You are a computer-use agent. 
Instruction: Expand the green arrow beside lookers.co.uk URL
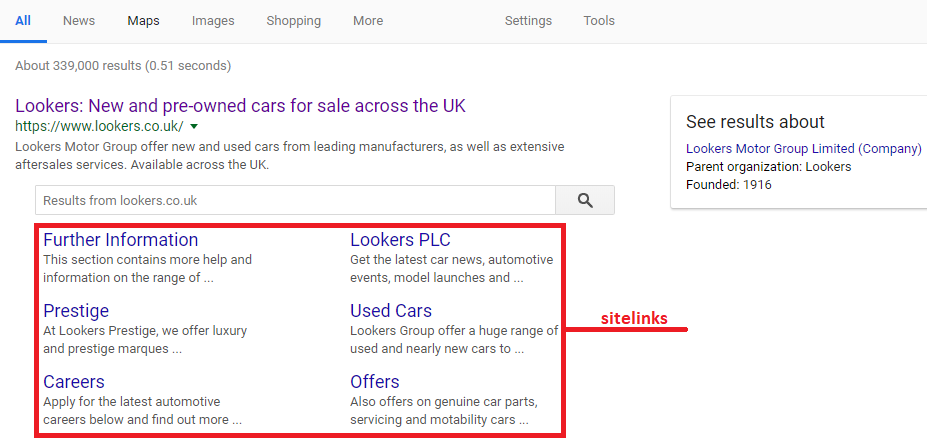[x=194, y=126]
